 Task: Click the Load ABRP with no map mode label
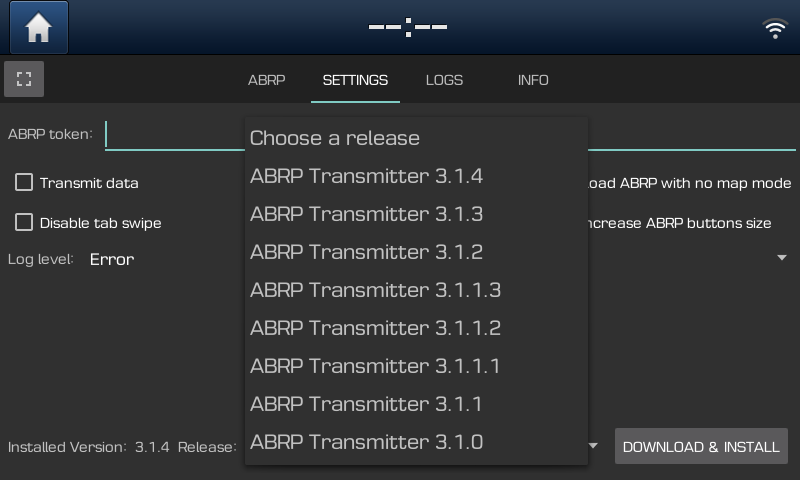(x=689, y=183)
